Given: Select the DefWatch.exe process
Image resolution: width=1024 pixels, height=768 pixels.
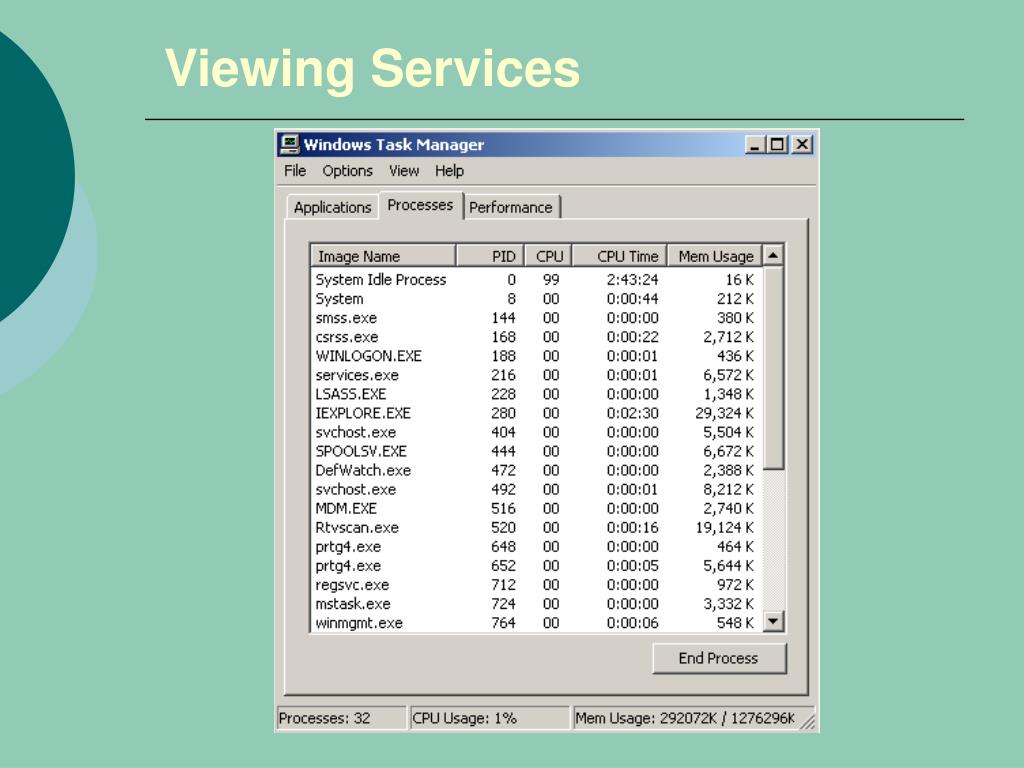Looking at the screenshot, I should pyautogui.click(x=536, y=470).
